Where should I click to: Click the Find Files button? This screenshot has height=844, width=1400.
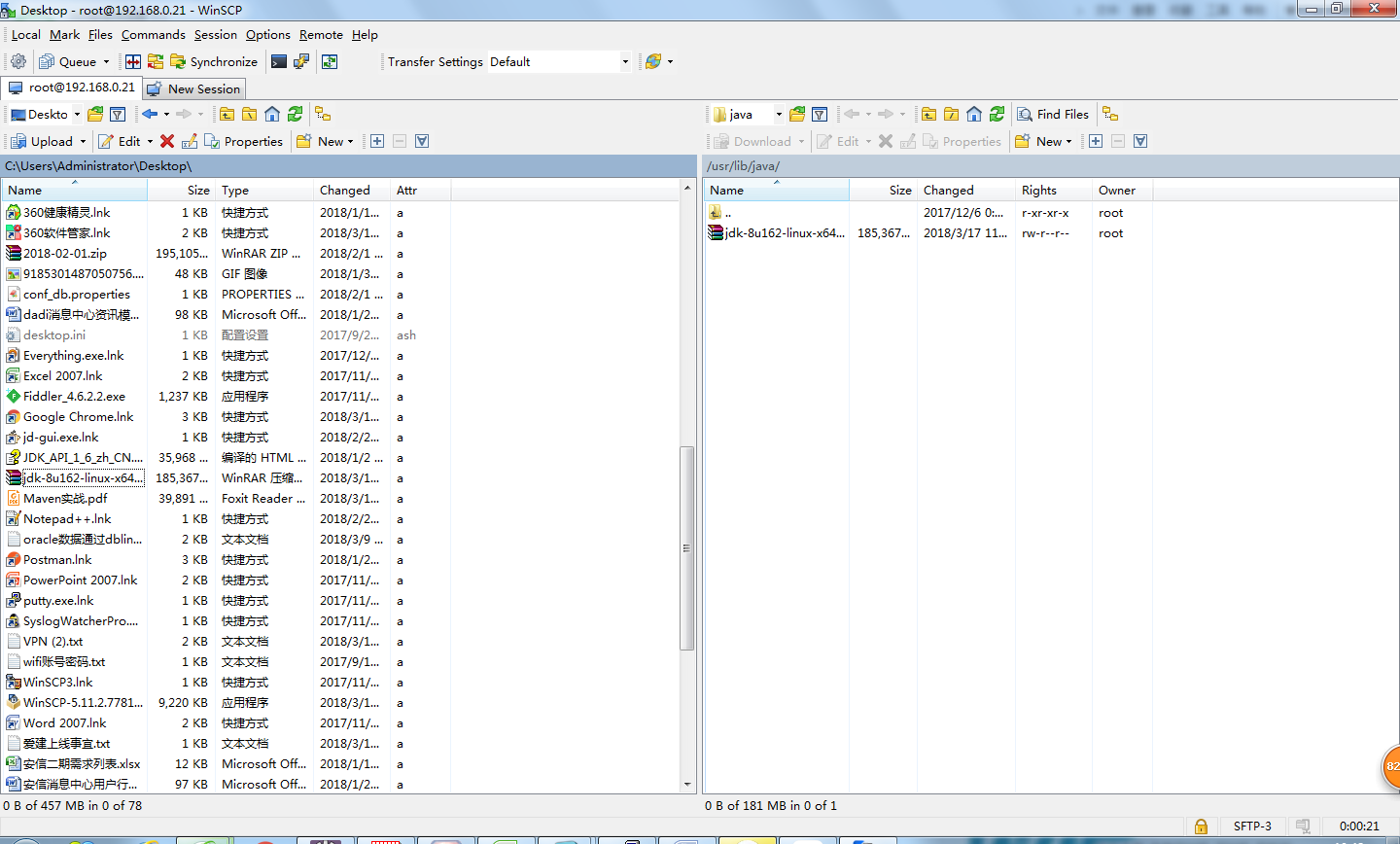1053,114
